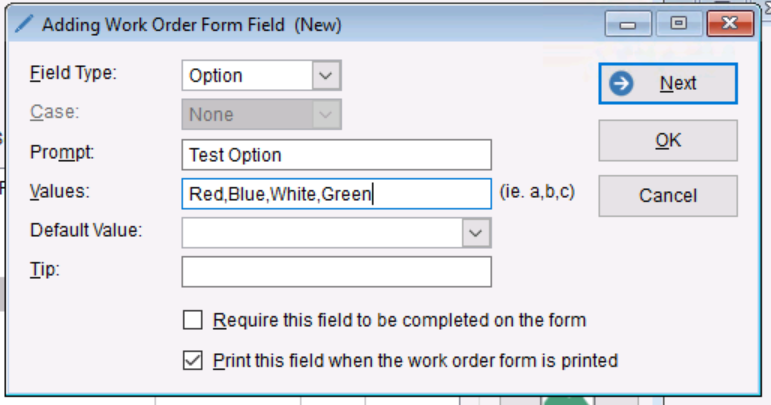
Task: Click the Default Value label
Action: click(86, 230)
